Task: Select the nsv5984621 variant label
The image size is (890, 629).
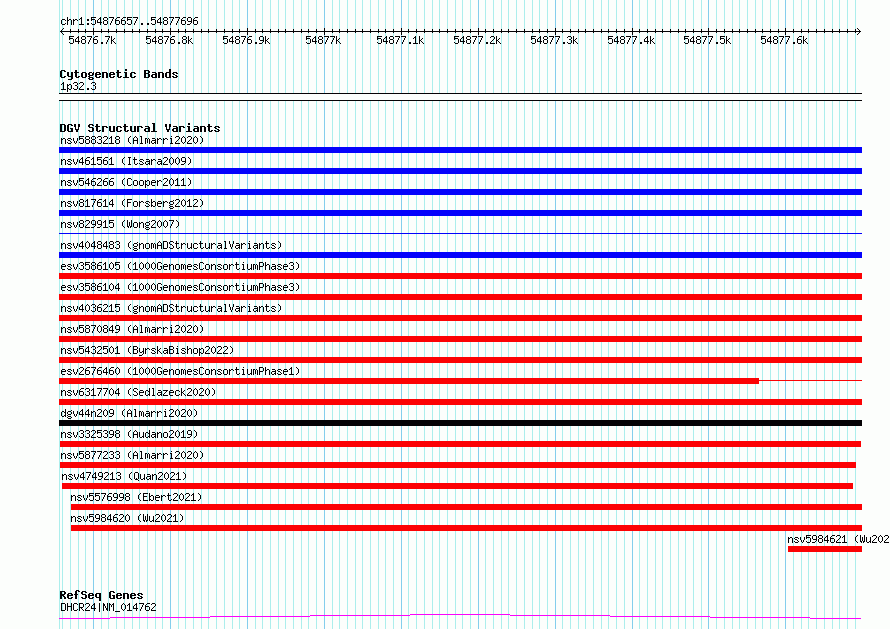Action: point(838,539)
